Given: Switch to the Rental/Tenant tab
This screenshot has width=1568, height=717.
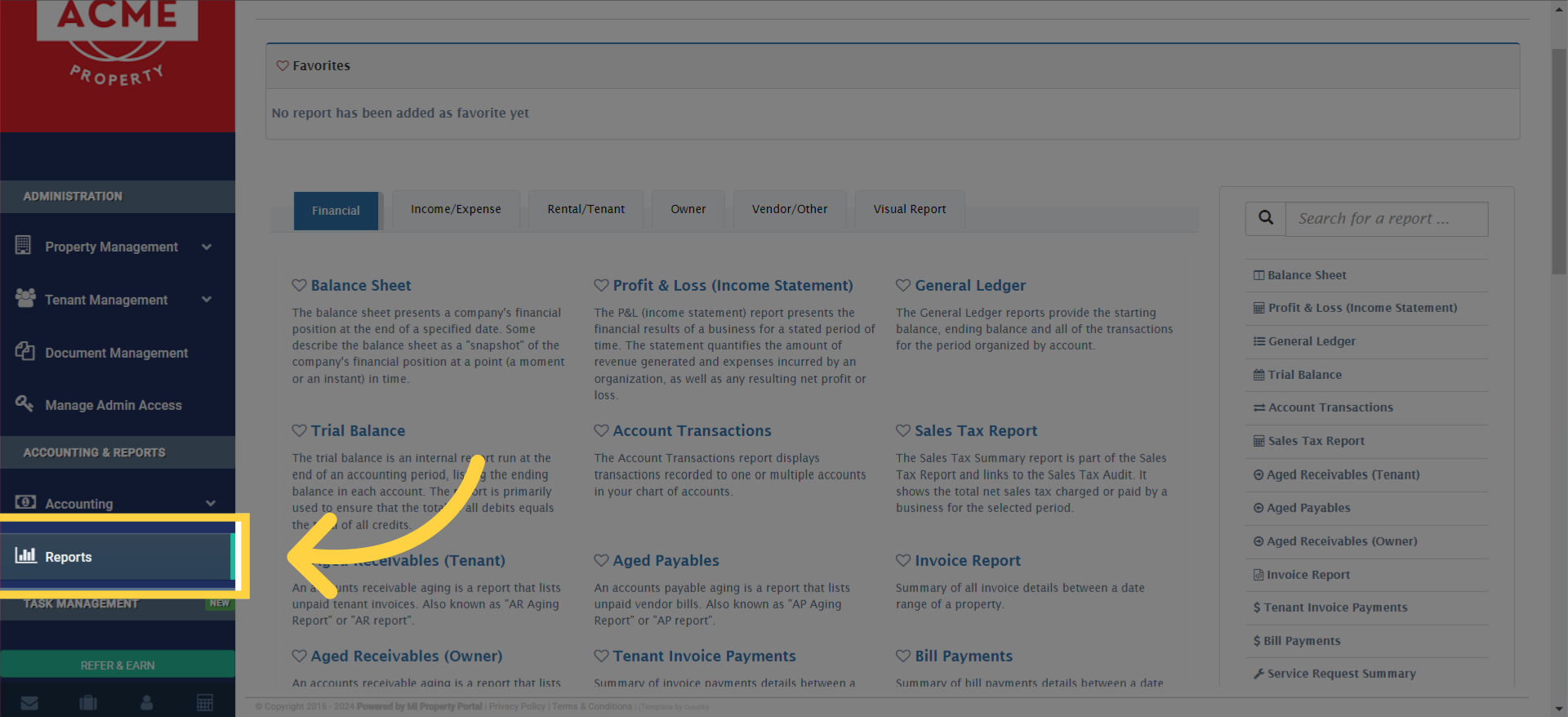Looking at the screenshot, I should 586,210.
